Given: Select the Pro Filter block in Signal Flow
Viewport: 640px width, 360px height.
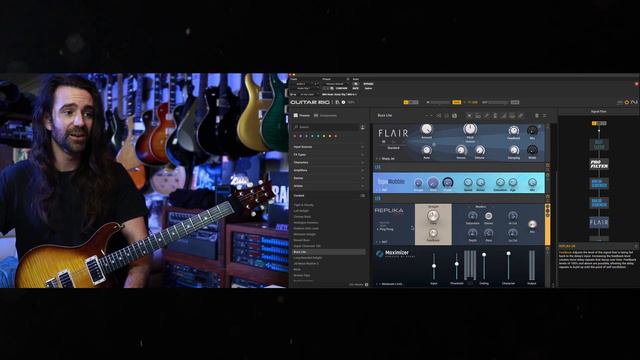Looking at the screenshot, I should tap(599, 164).
